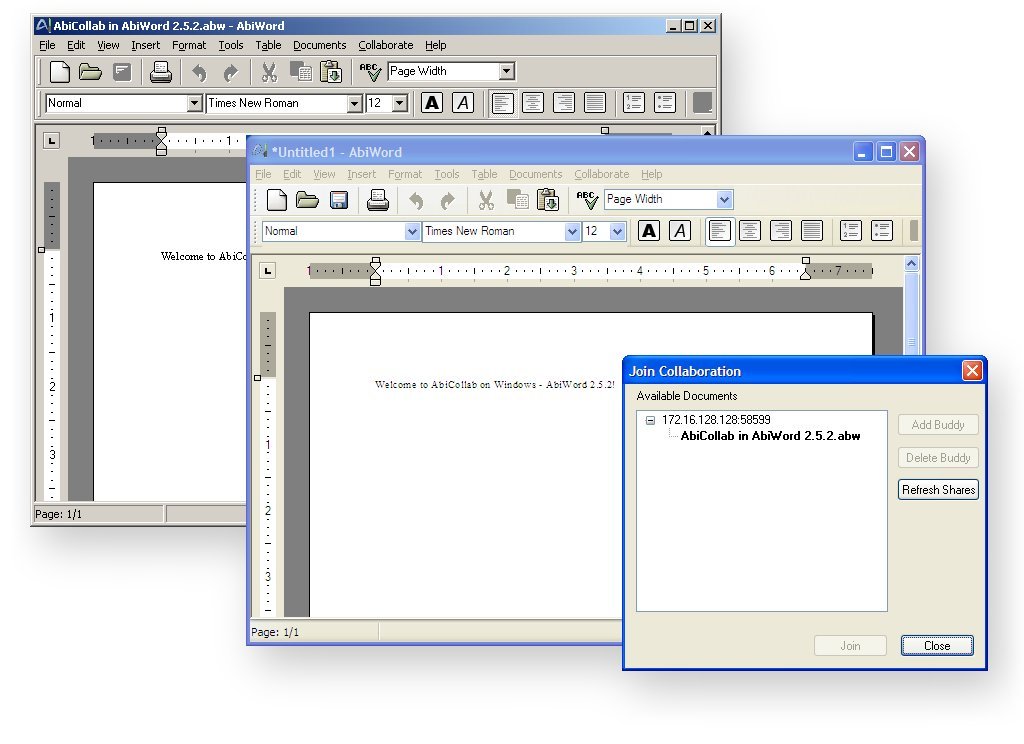Click Close button in Join Collaboration dialog
This screenshot has height=744, width=1024.
tap(937, 646)
